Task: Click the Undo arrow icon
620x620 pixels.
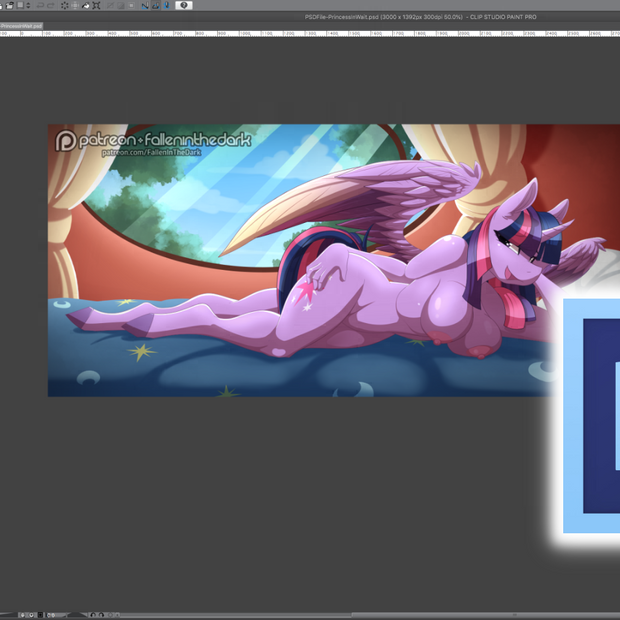Action: click(x=40, y=5)
